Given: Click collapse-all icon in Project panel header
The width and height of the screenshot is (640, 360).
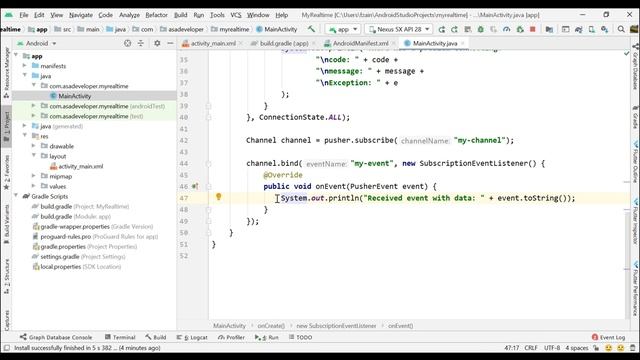Looking at the screenshot, I should click(x=140, y=43).
